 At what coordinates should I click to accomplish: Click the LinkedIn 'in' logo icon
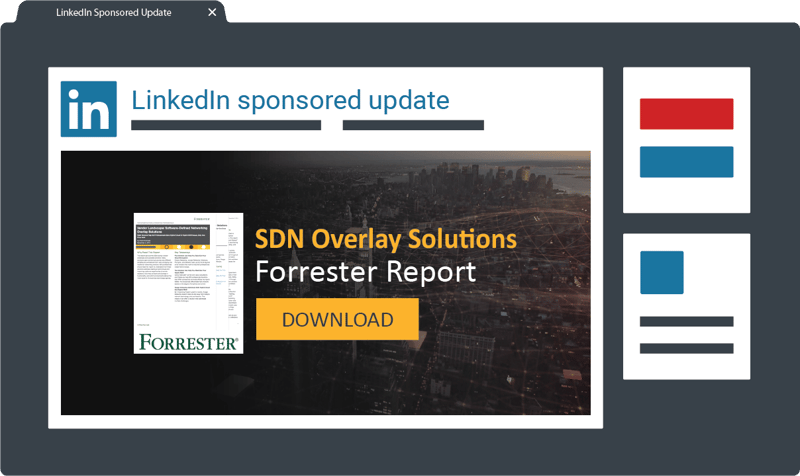89,109
